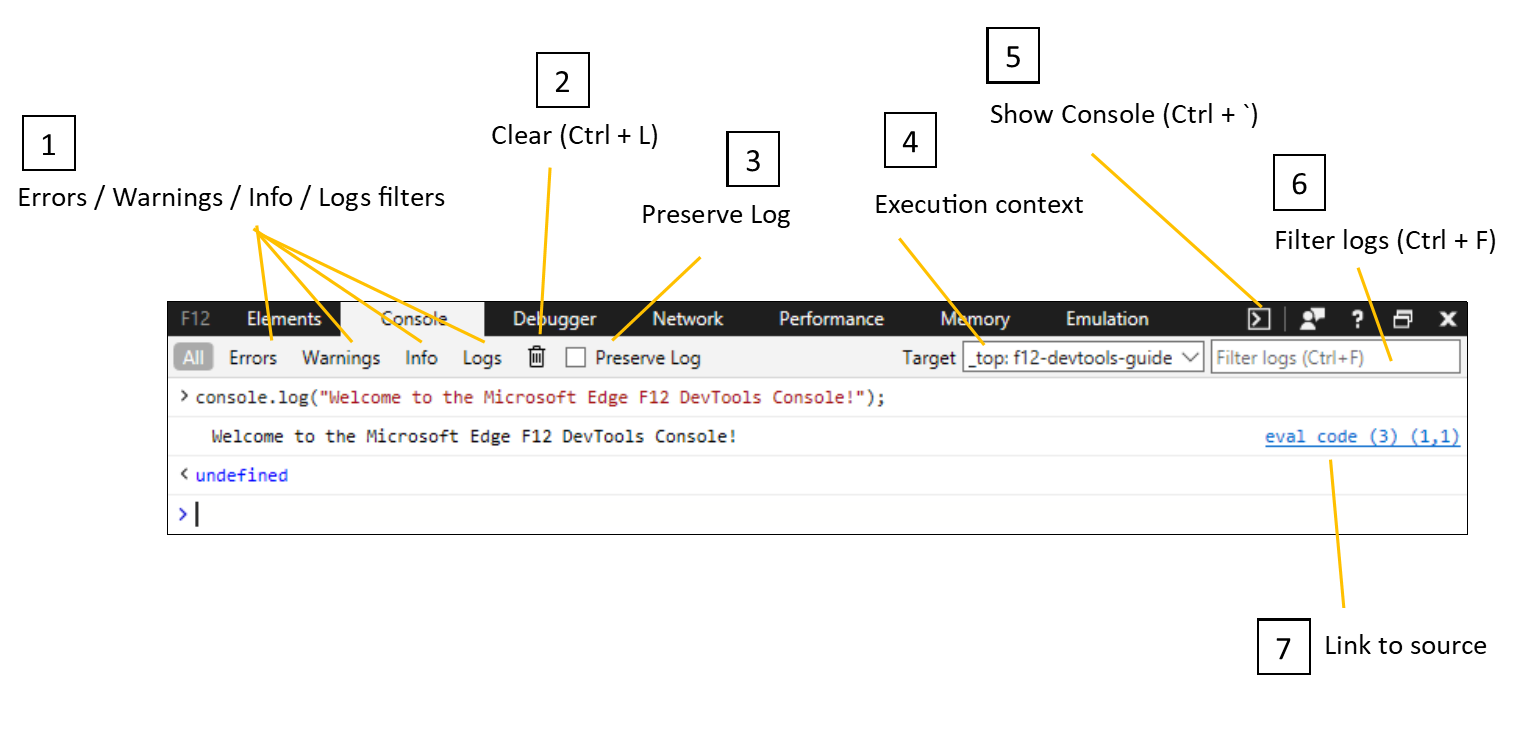
Task: Enable the Errors filter
Action: (x=253, y=357)
